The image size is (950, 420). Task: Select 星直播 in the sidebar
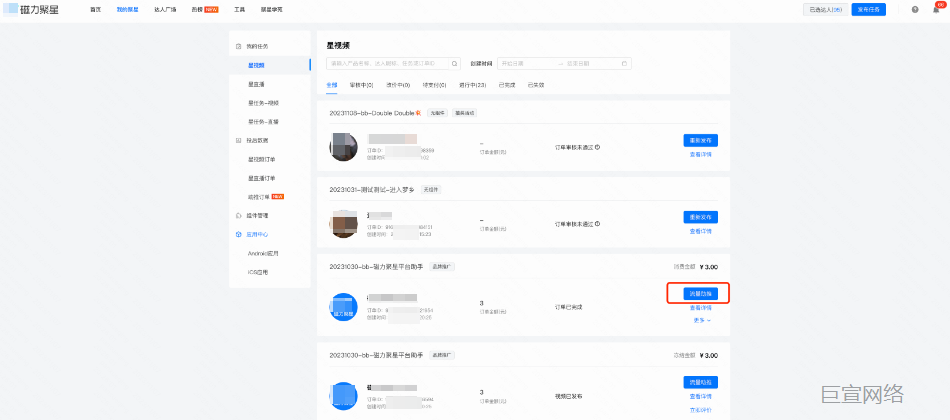(x=257, y=84)
